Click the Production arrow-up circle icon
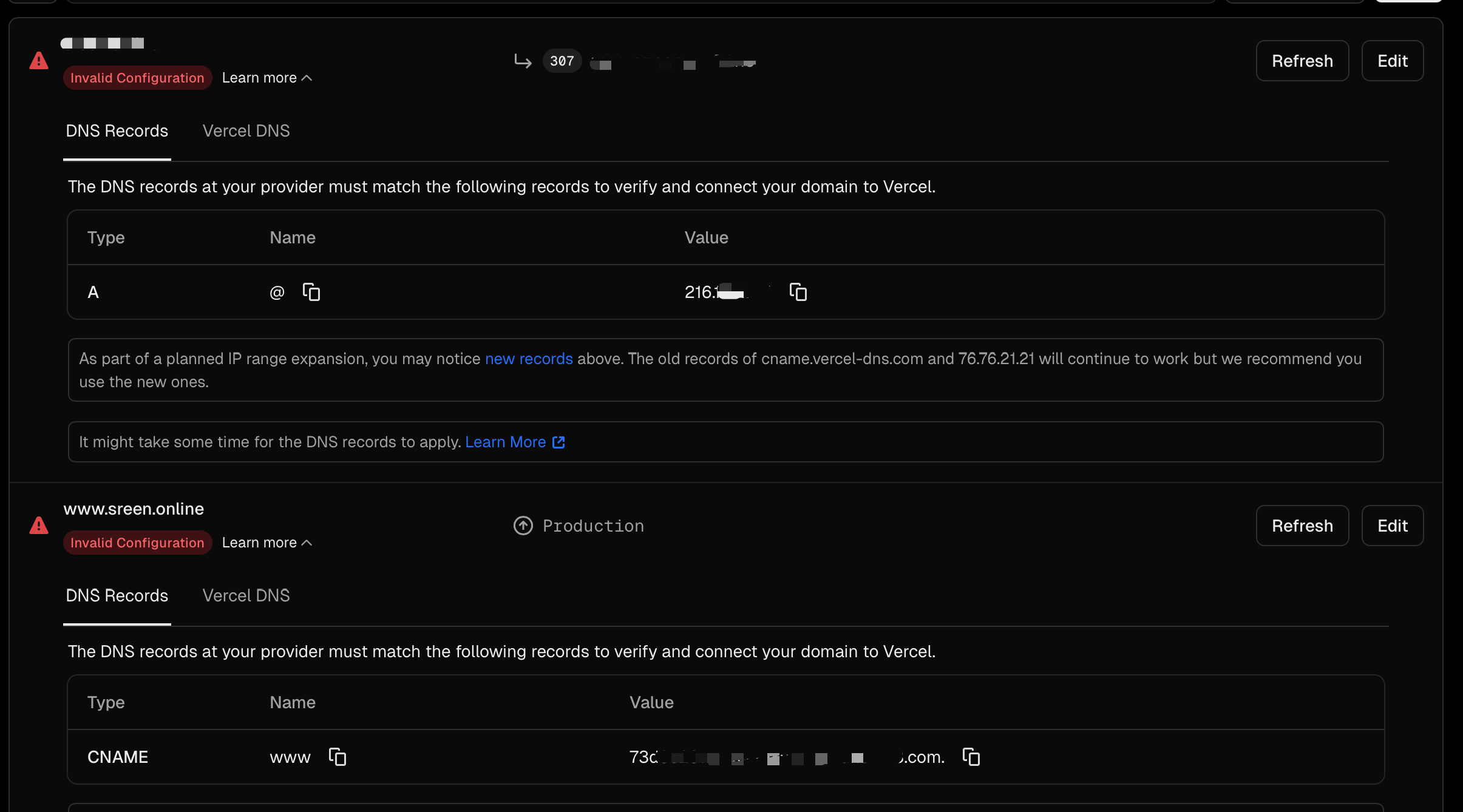The width and height of the screenshot is (1463, 812). point(523,526)
